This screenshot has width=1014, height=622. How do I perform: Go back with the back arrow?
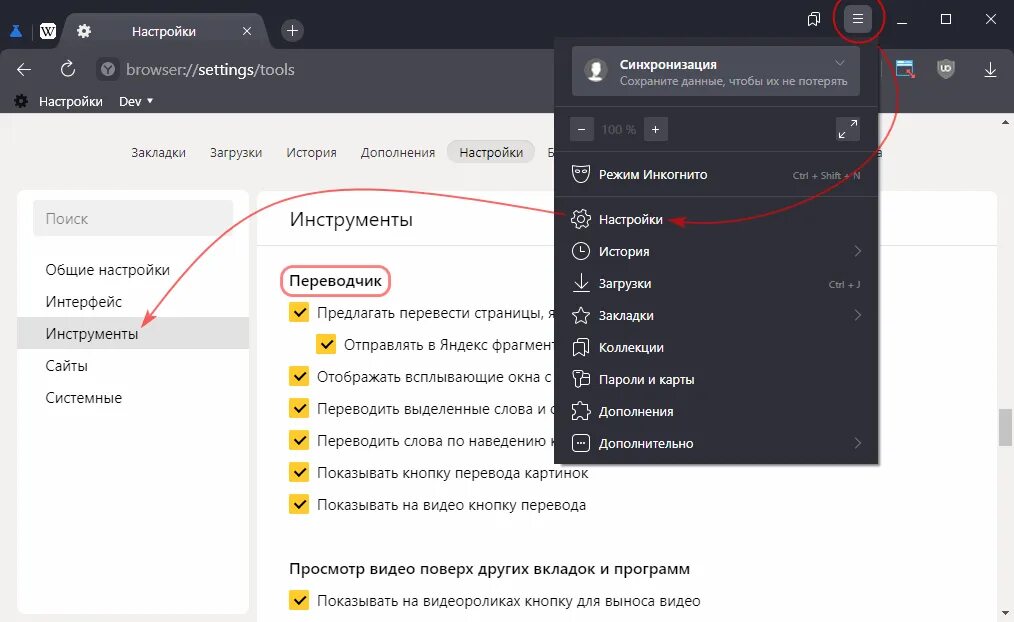click(24, 69)
